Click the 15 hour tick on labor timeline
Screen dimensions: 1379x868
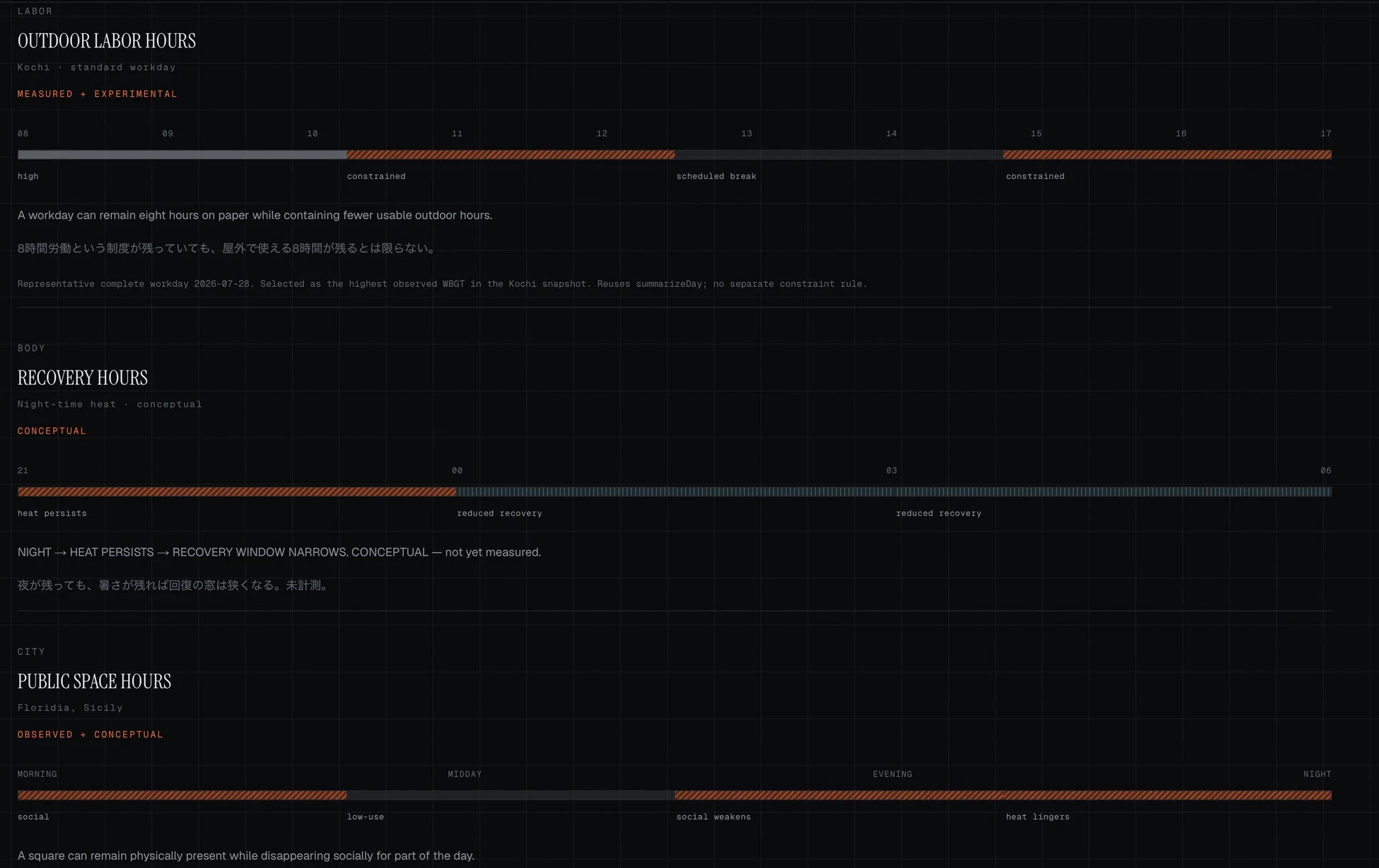click(1036, 134)
